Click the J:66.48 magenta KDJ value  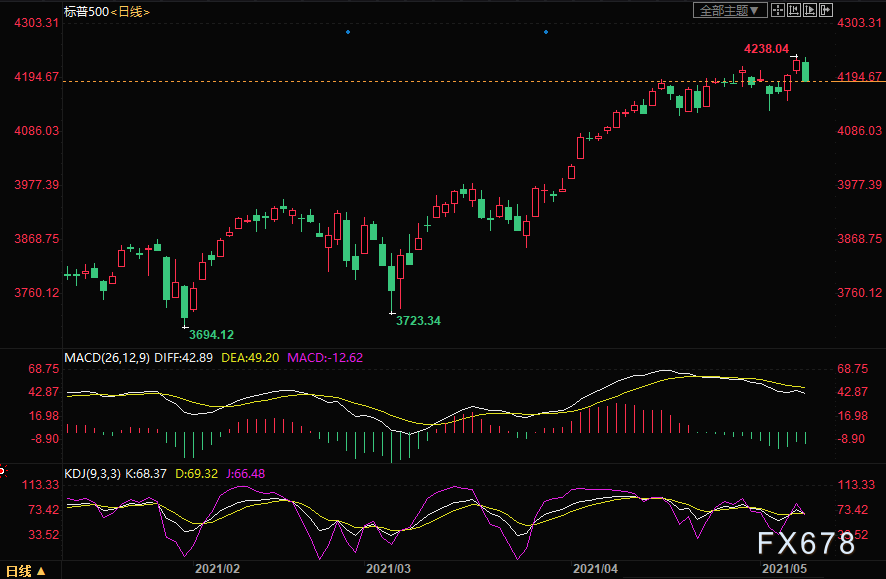click(x=246, y=473)
